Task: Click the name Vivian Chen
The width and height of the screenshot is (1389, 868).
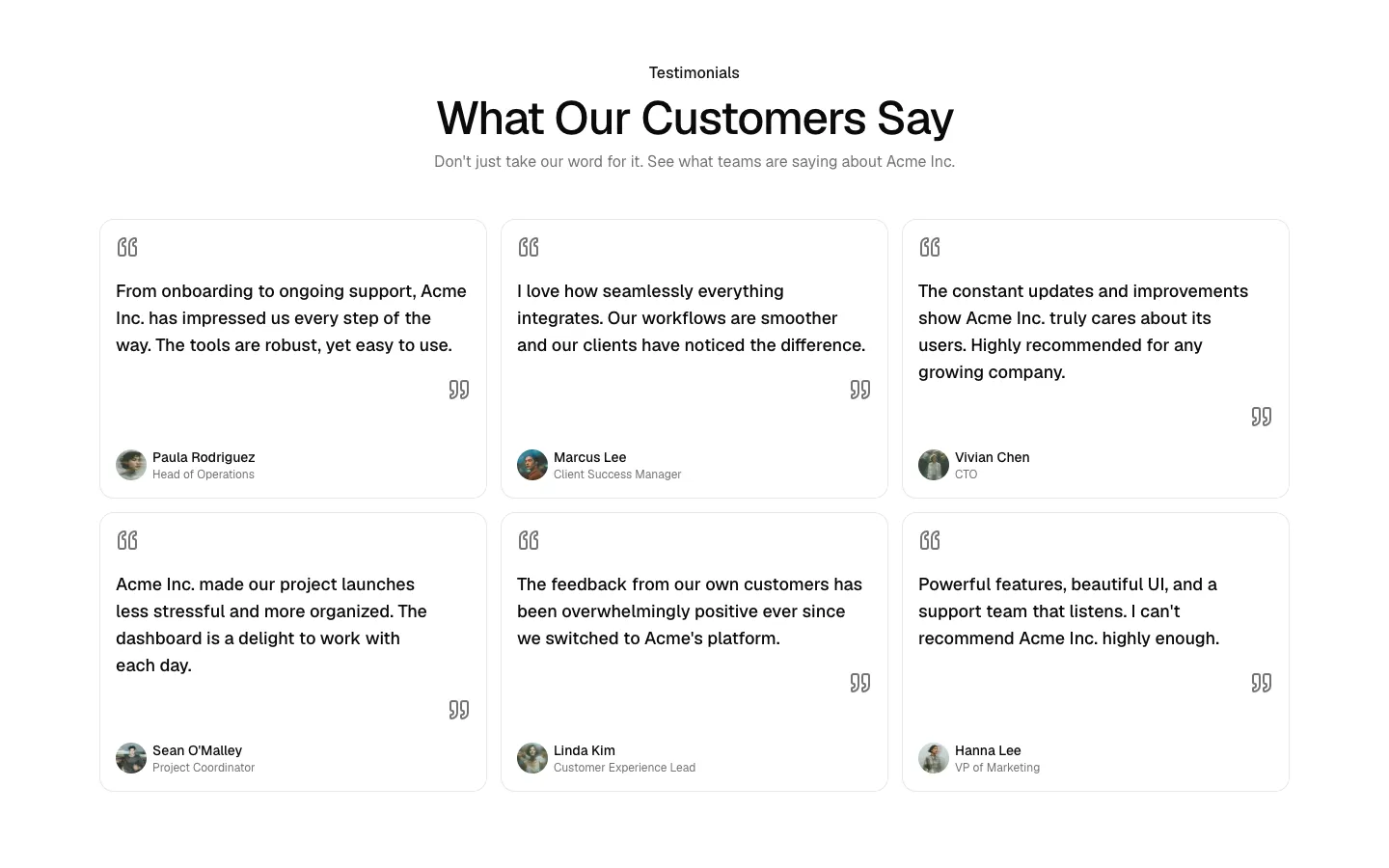Action: coord(993,457)
